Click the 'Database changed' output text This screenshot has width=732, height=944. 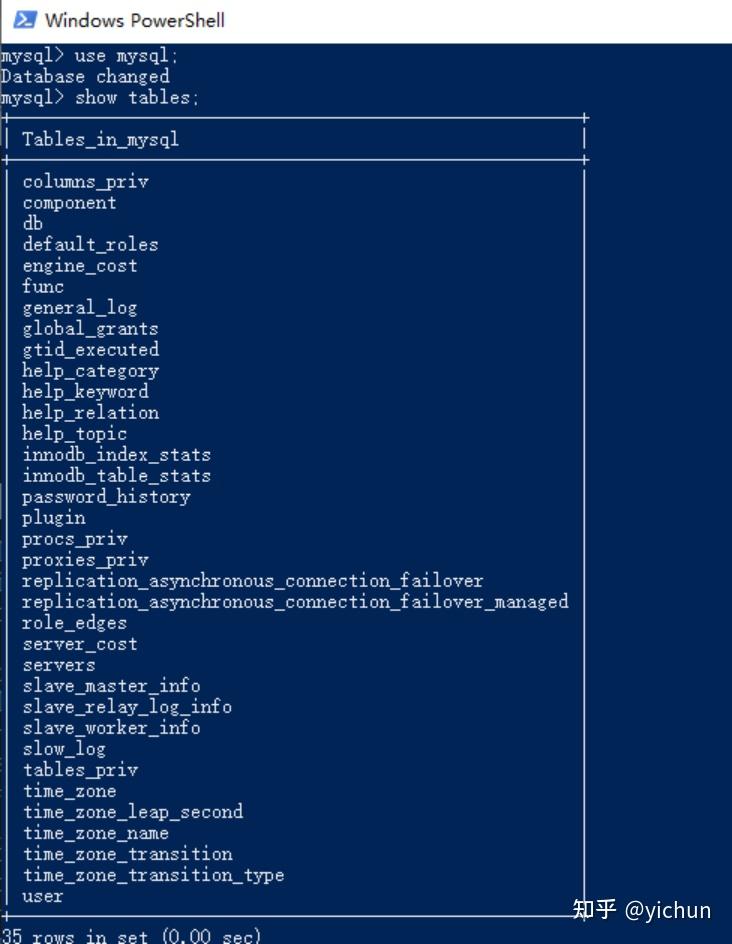point(85,76)
